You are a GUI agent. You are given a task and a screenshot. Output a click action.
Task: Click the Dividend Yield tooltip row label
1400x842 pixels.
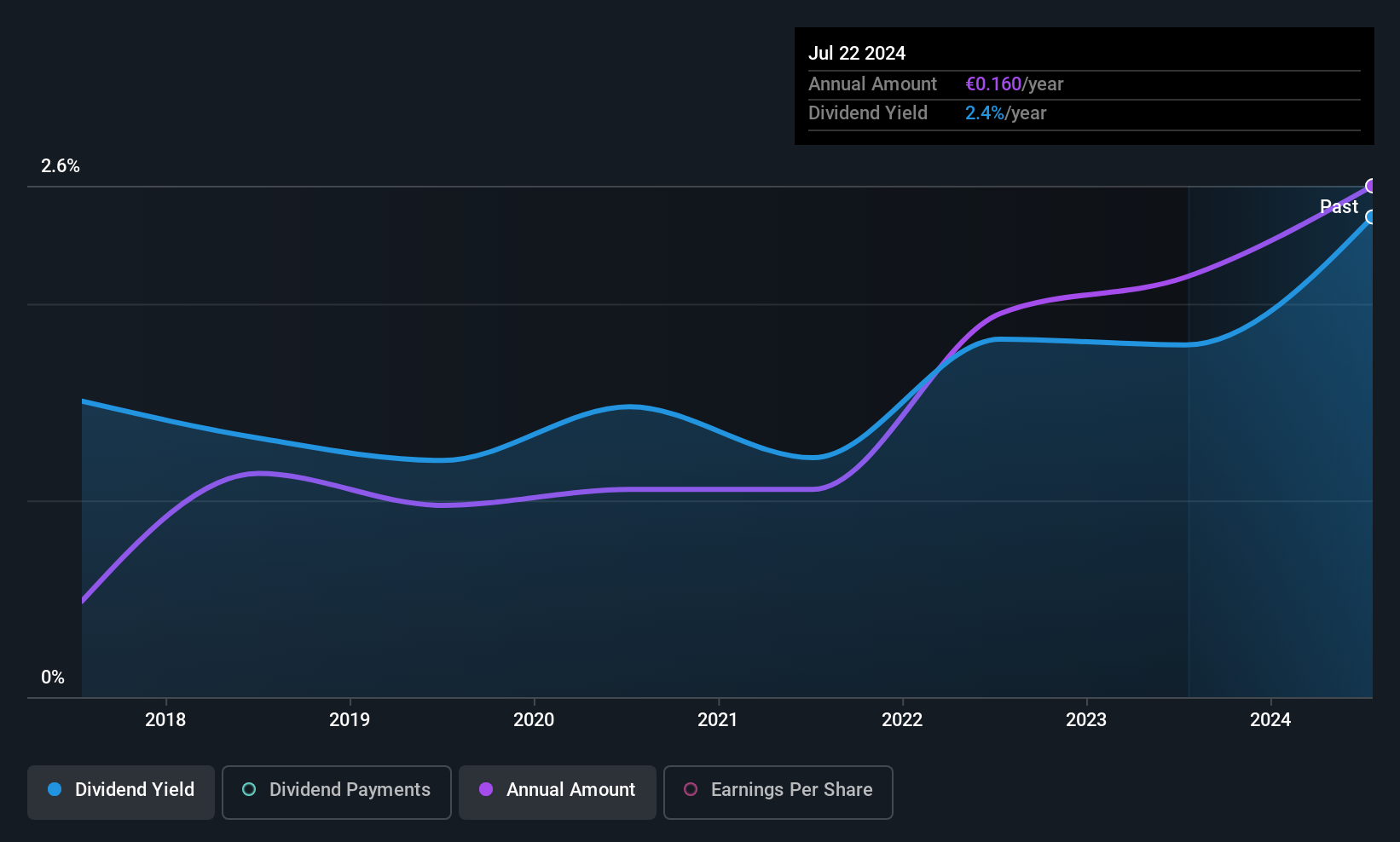click(868, 112)
